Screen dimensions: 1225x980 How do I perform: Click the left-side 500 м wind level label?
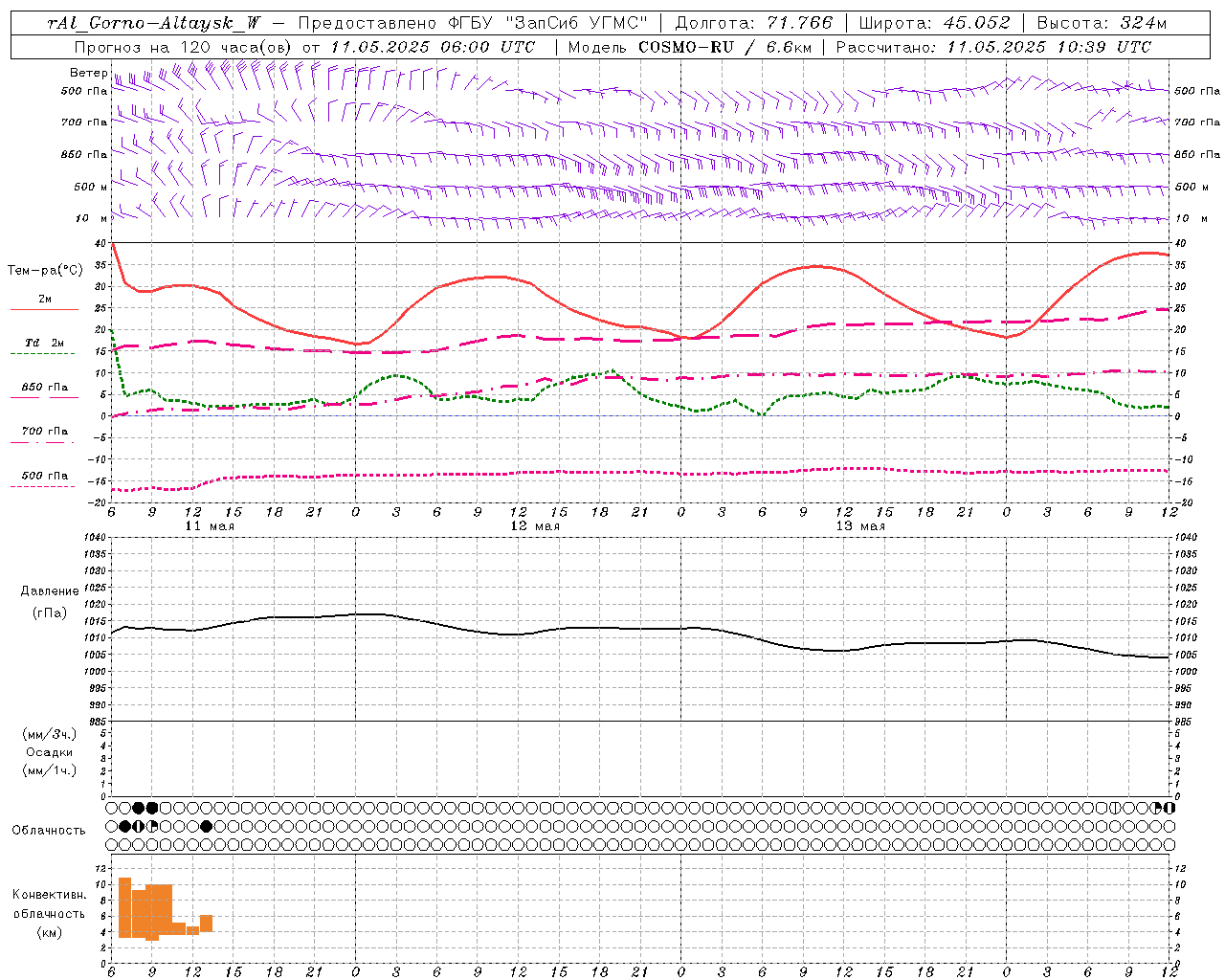(x=91, y=187)
